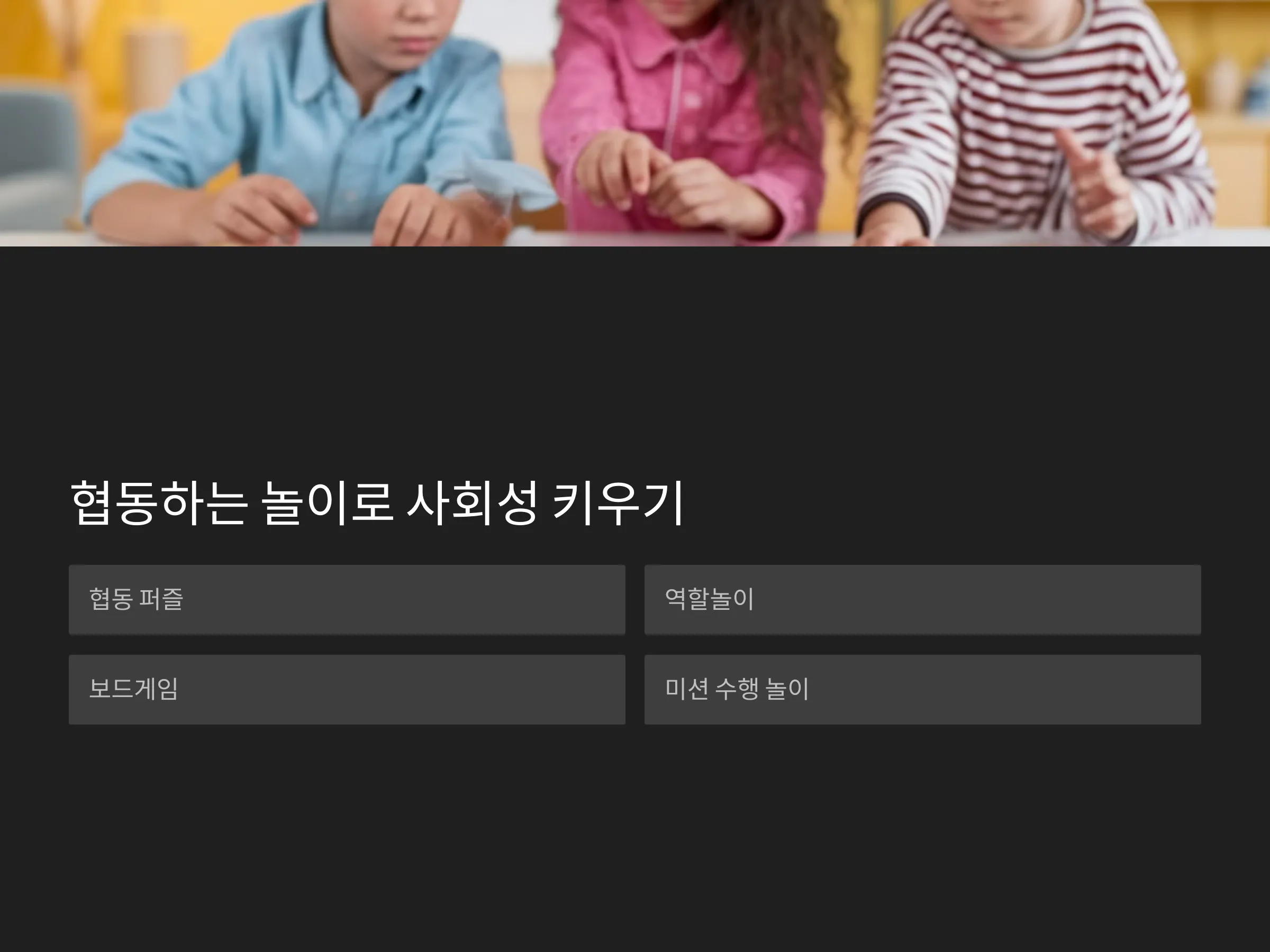Click the heading 협동하는 놀이로 사회성 키우기
The width and height of the screenshot is (1270, 952).
(x=377, y=504)
